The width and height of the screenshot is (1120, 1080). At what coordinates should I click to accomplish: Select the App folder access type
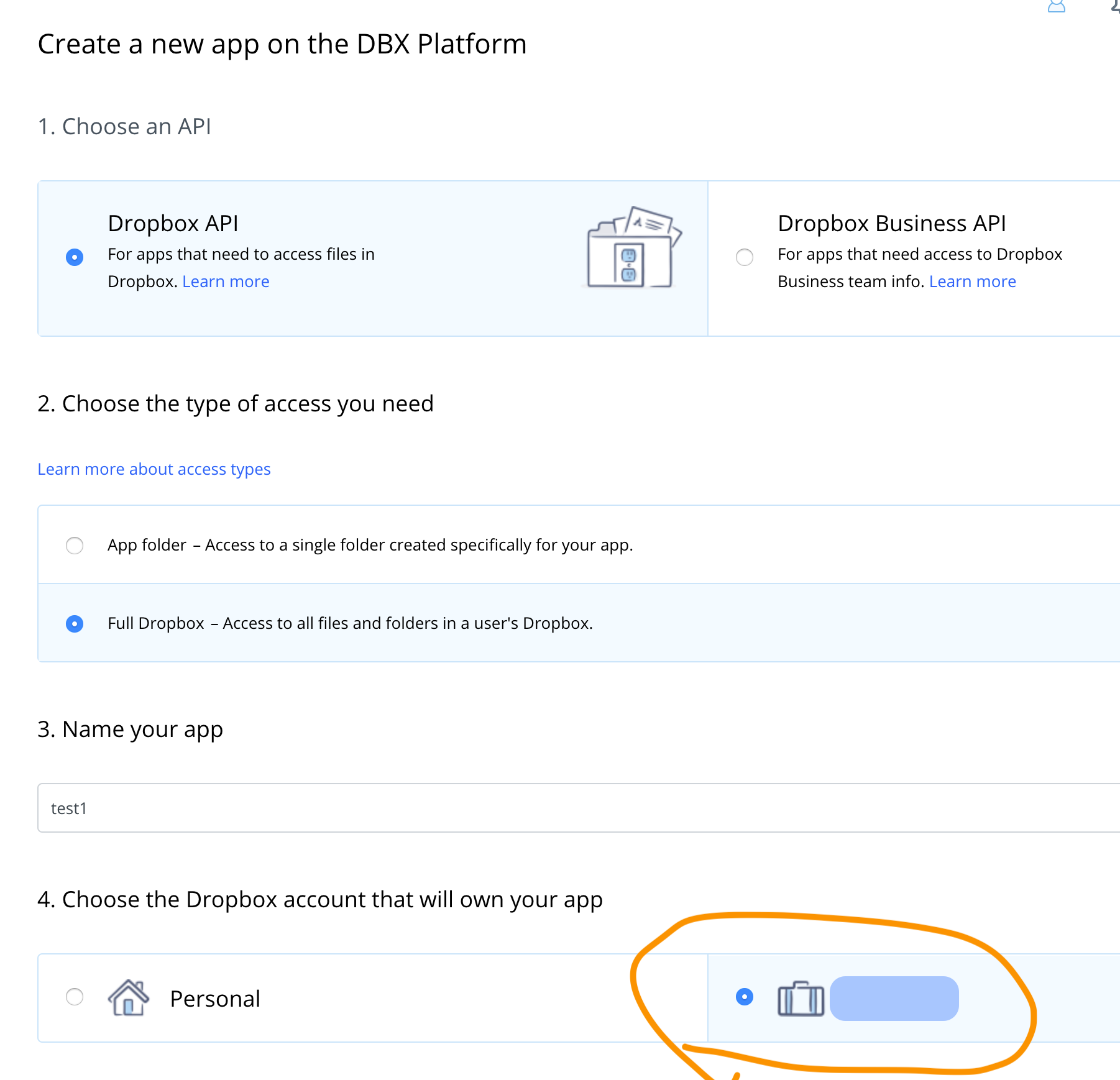[x=75, y=545]
